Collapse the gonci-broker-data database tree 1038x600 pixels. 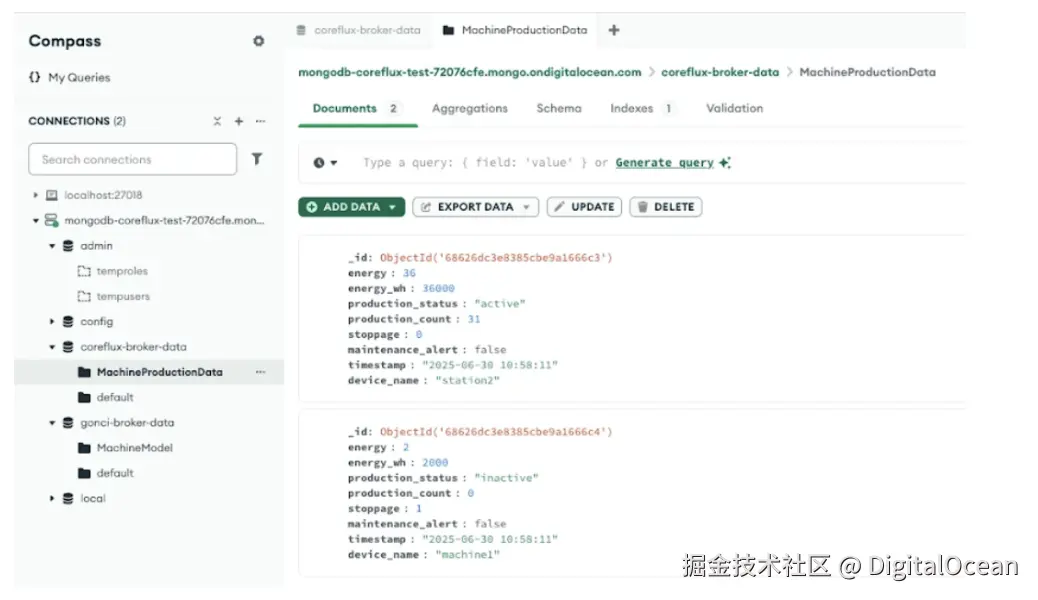click(52, 423)
